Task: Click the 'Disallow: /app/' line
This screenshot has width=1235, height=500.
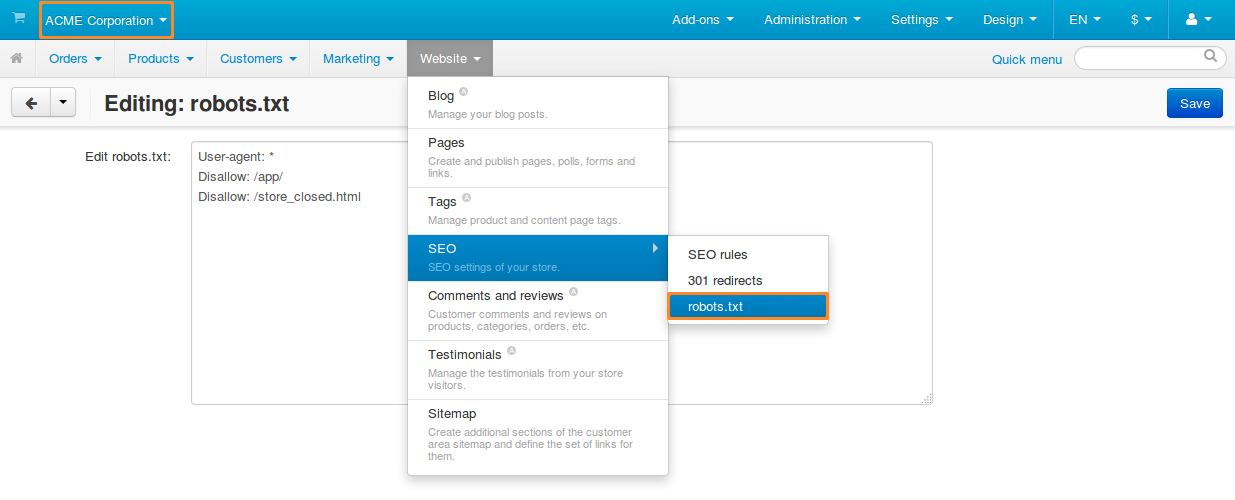Action: point(241,177)
